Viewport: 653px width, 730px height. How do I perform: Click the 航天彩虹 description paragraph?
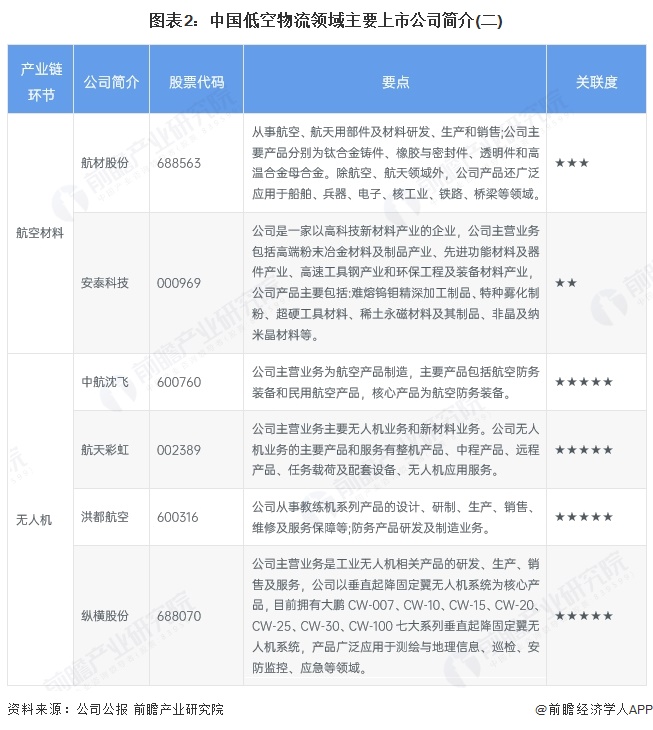click(396, 450)
